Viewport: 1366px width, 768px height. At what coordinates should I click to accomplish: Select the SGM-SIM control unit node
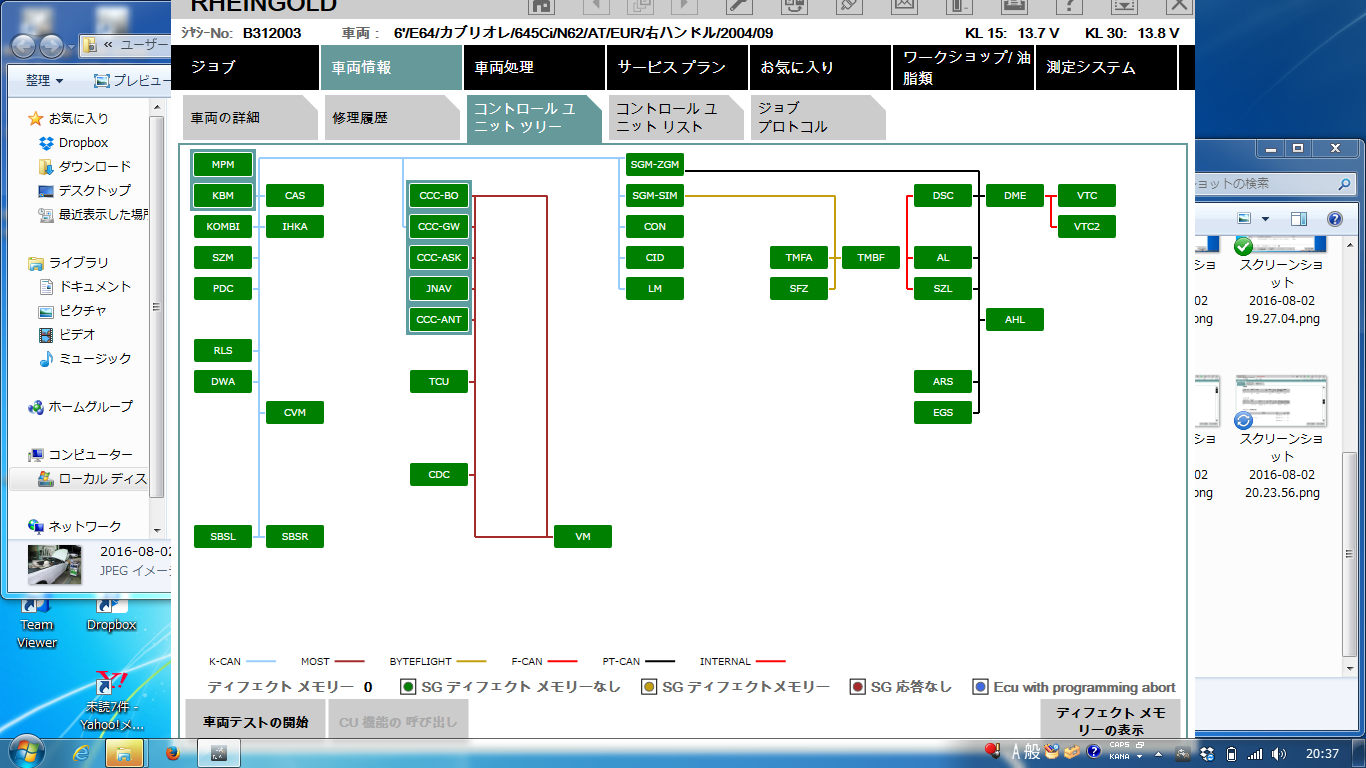655,196
